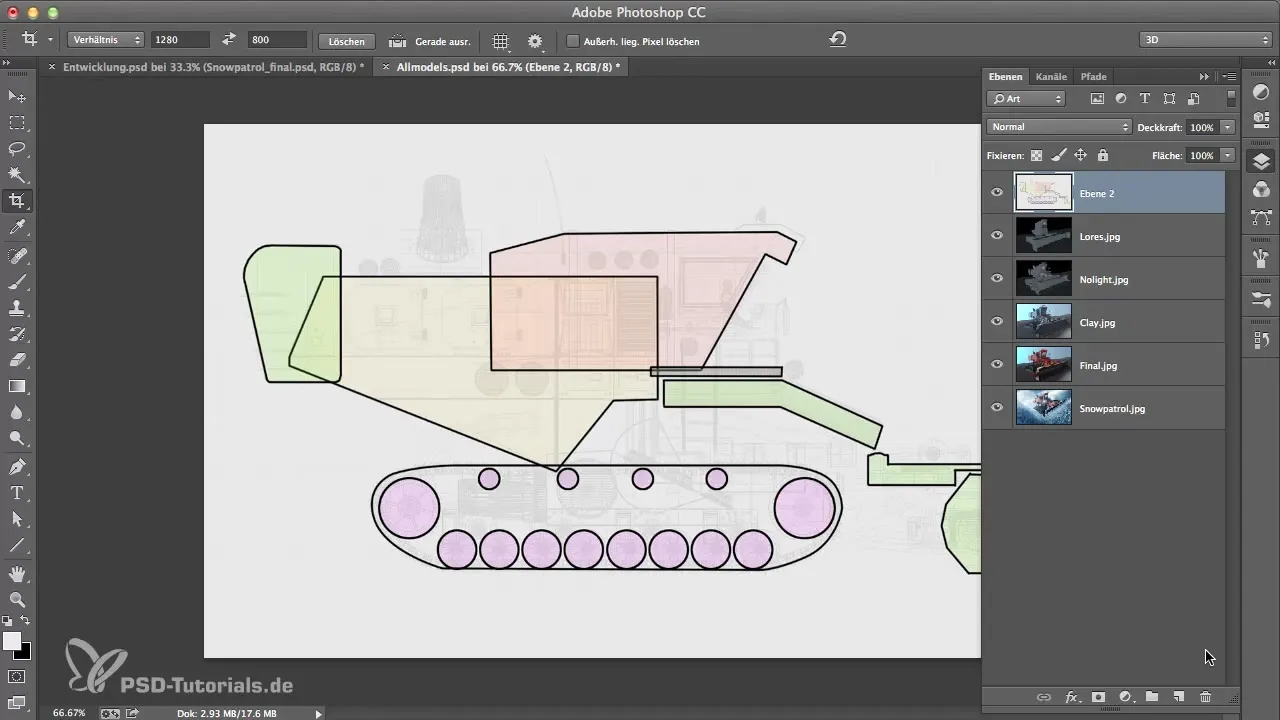Open crop overlay grid options
The width and height of the screenshot is (1280, 720).
(501, 41)
